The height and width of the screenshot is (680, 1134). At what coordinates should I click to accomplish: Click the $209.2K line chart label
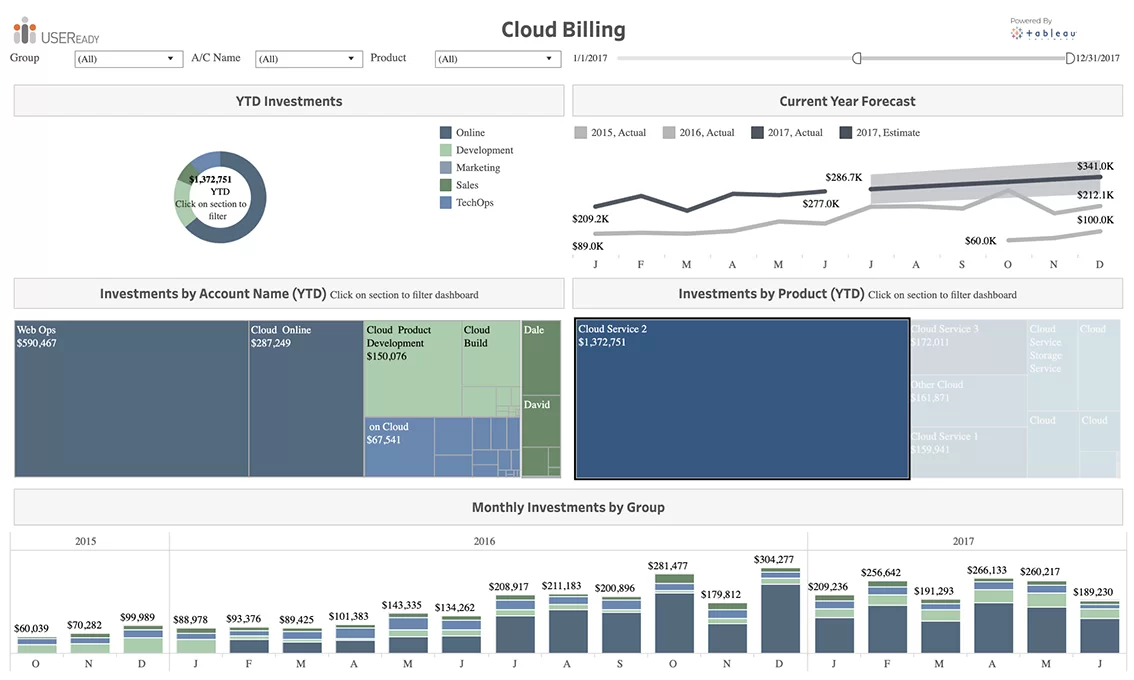coord(590,218)
